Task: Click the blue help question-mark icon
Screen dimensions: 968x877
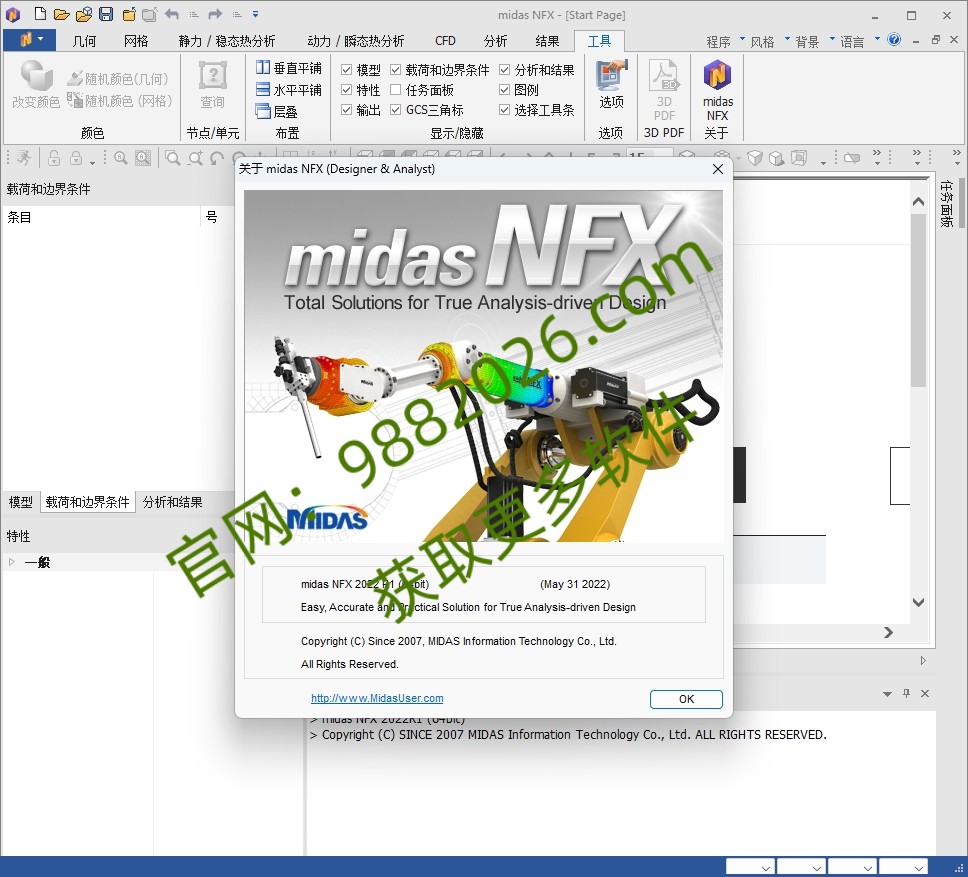Action: [894, 39]
